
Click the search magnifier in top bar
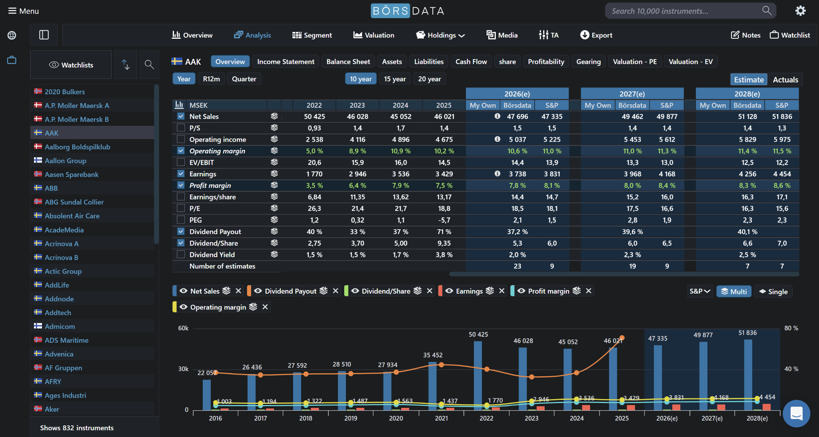pyautogui.click(x=767, y=10)
